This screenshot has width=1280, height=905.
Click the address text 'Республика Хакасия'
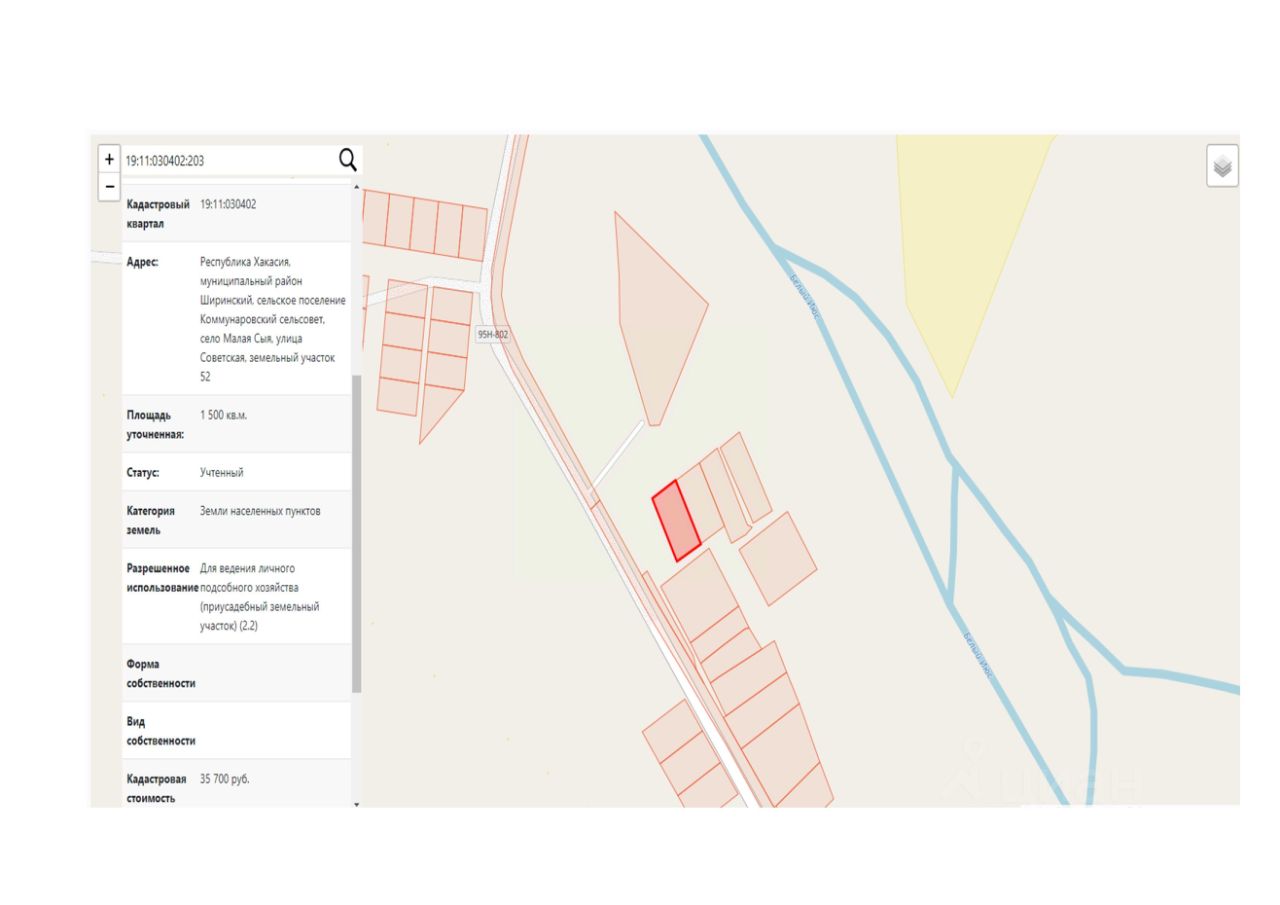[x=245, y=262]
